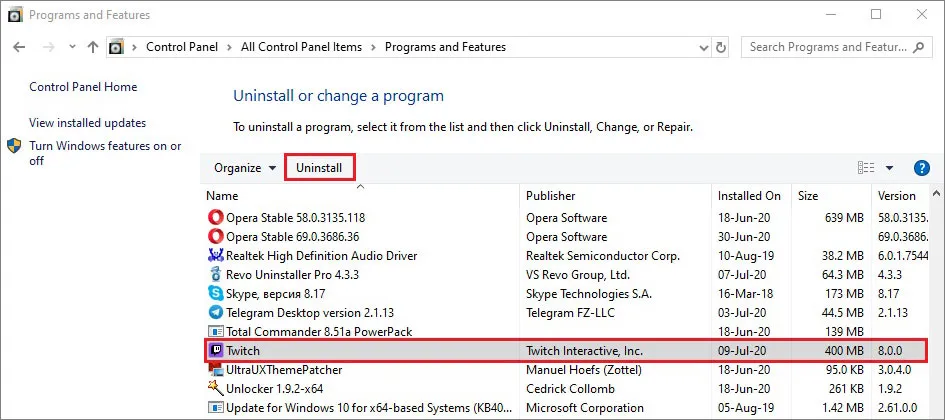Click publisher Microsoft Corporation

click(585, 408)
